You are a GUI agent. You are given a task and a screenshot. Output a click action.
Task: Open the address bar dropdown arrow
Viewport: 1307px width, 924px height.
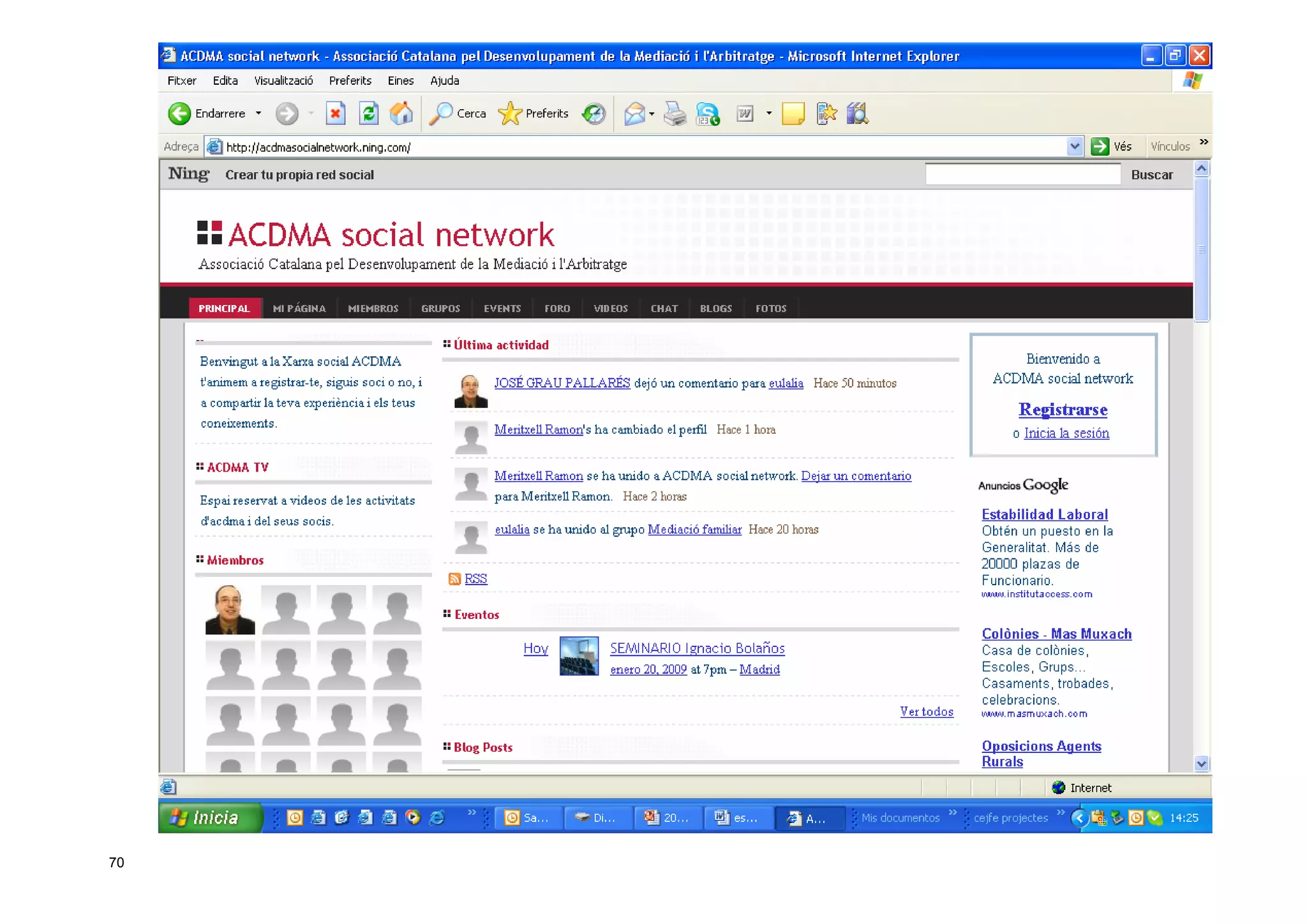(x=1075, y=147)
